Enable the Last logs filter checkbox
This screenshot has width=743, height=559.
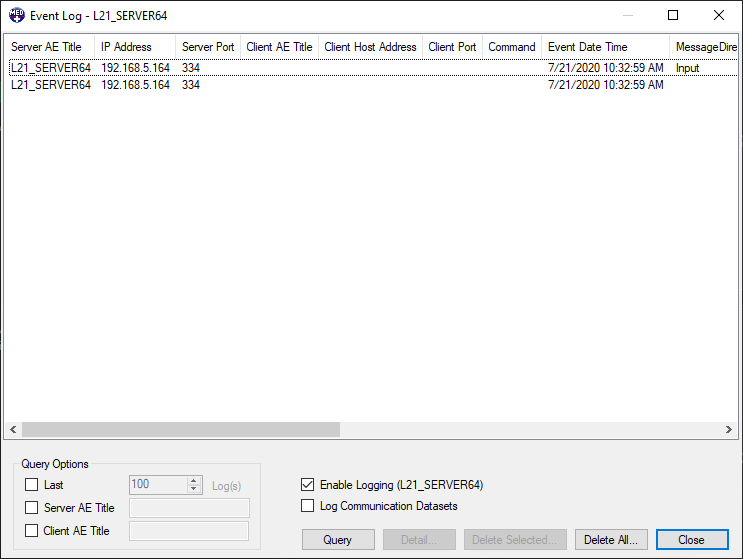point(32,485)
